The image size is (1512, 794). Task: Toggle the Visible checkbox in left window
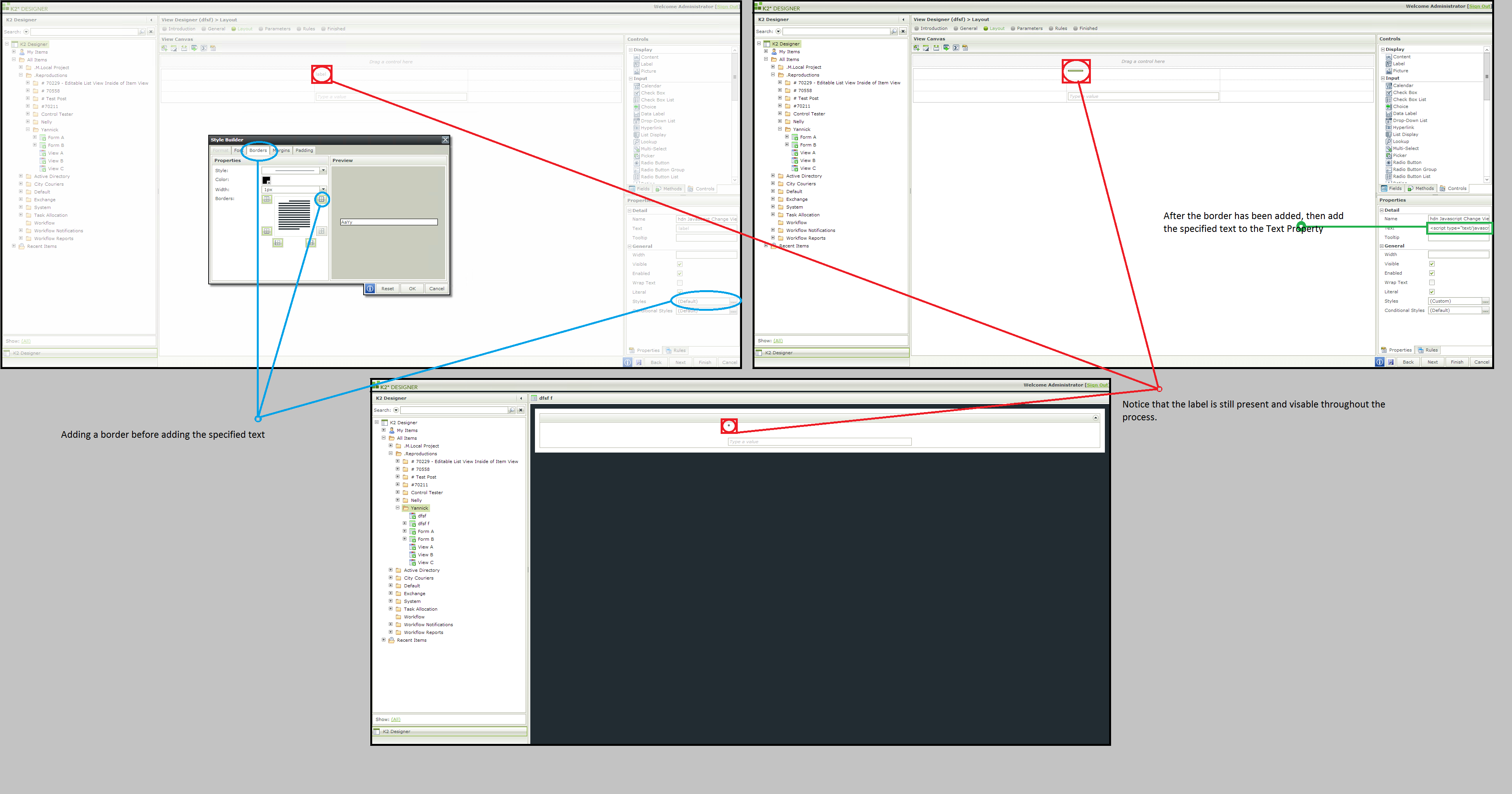[x=680, y=265]
